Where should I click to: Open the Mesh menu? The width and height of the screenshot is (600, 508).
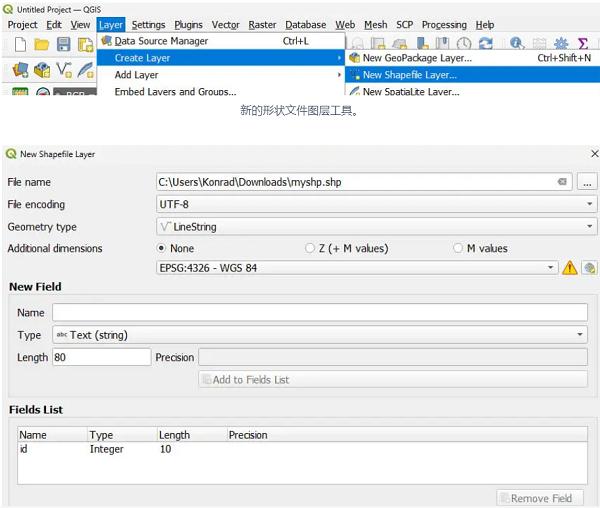click(375, 25)
